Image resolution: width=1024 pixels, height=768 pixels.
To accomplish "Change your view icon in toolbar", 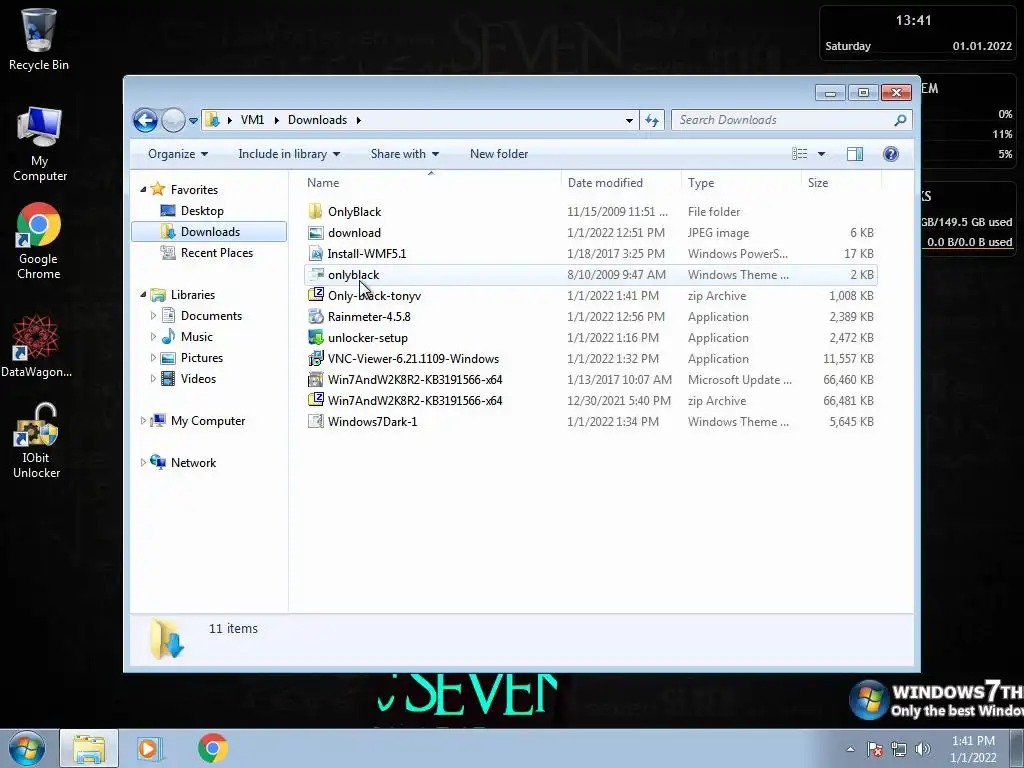I will click(x=799, y=154).
